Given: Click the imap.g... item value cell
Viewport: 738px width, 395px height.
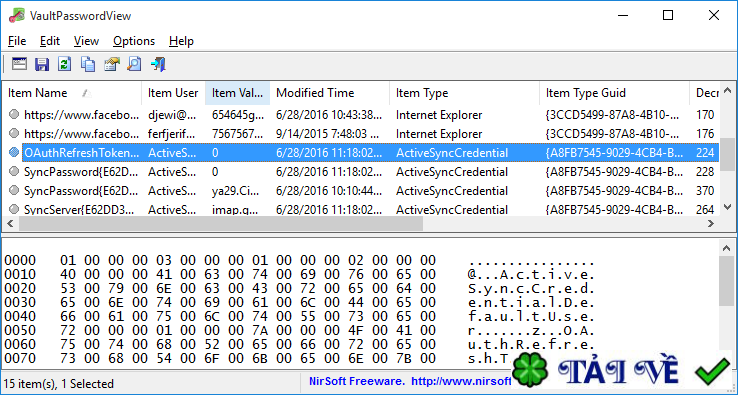Looking at the screenshot, I should point(234,210).
